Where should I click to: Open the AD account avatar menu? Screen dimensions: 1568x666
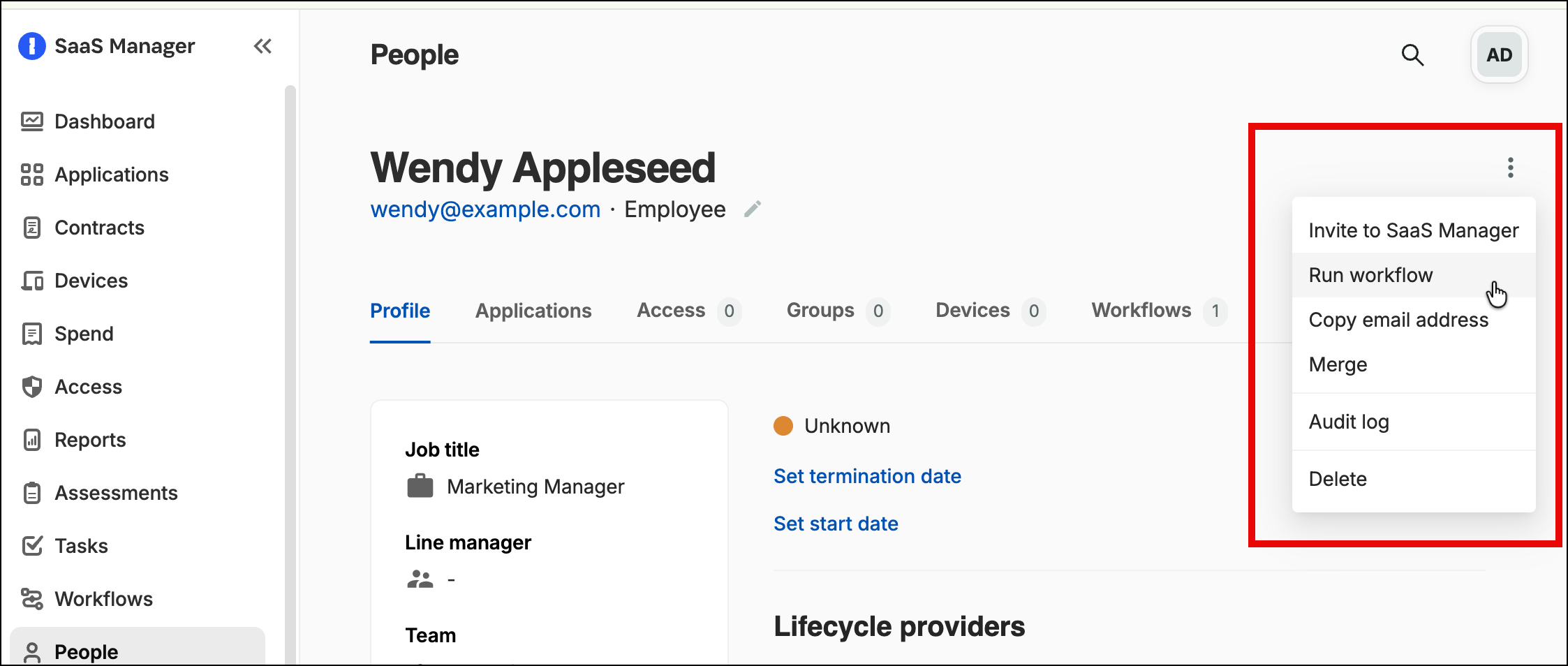(1499, 54)
